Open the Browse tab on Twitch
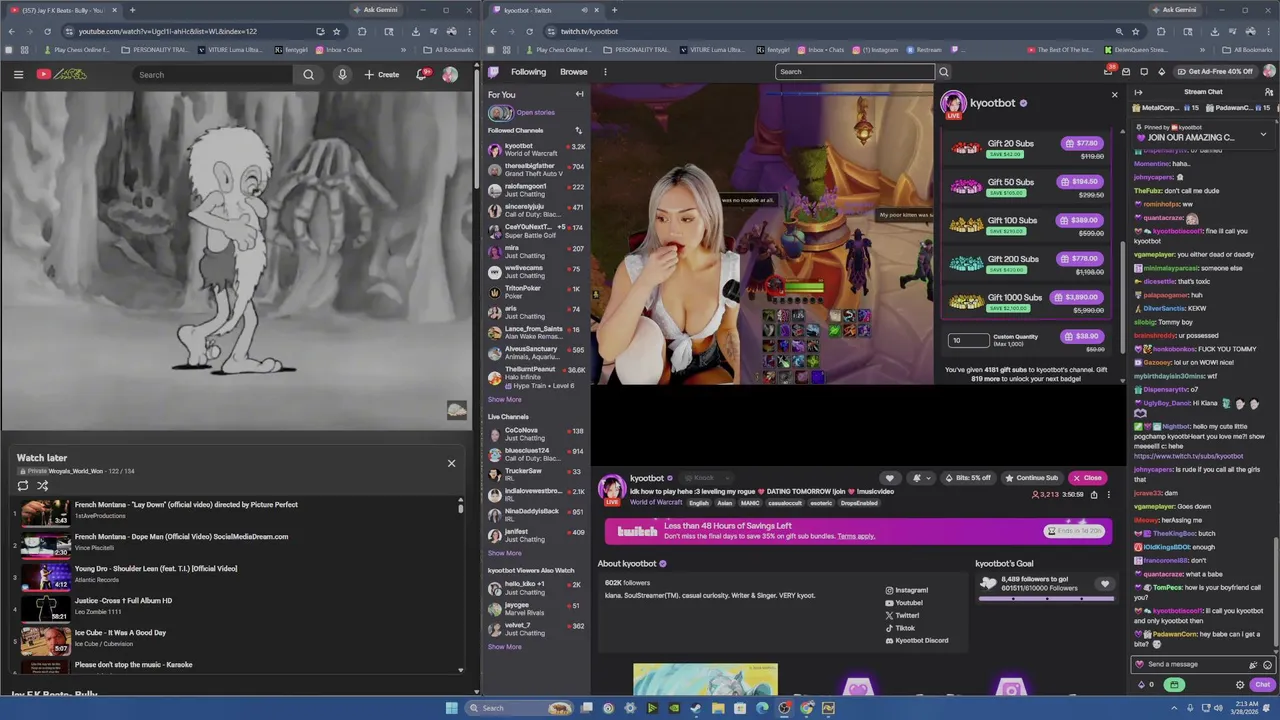 tap(574, 72)
